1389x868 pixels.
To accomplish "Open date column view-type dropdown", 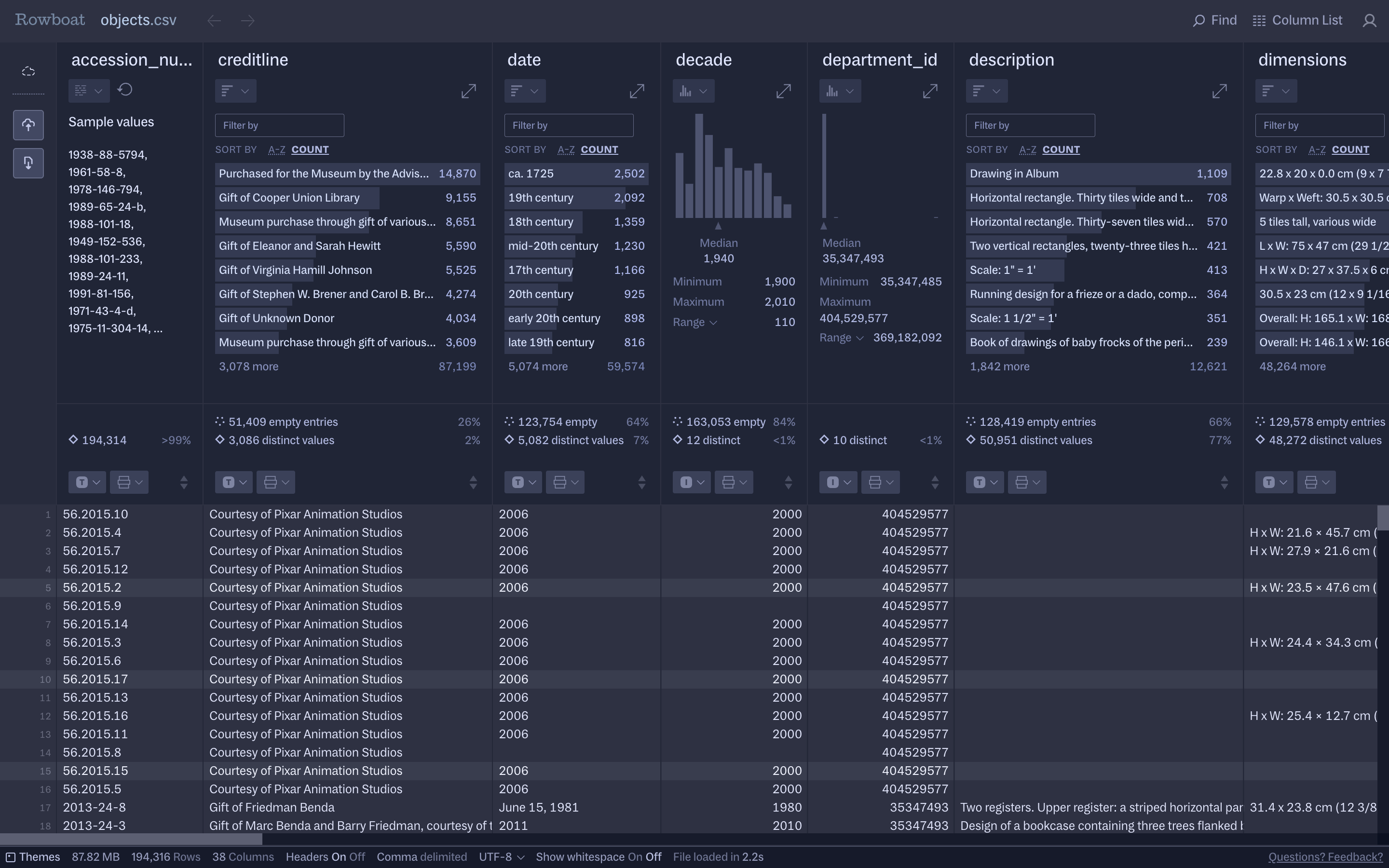I will [x=525, y=91].
